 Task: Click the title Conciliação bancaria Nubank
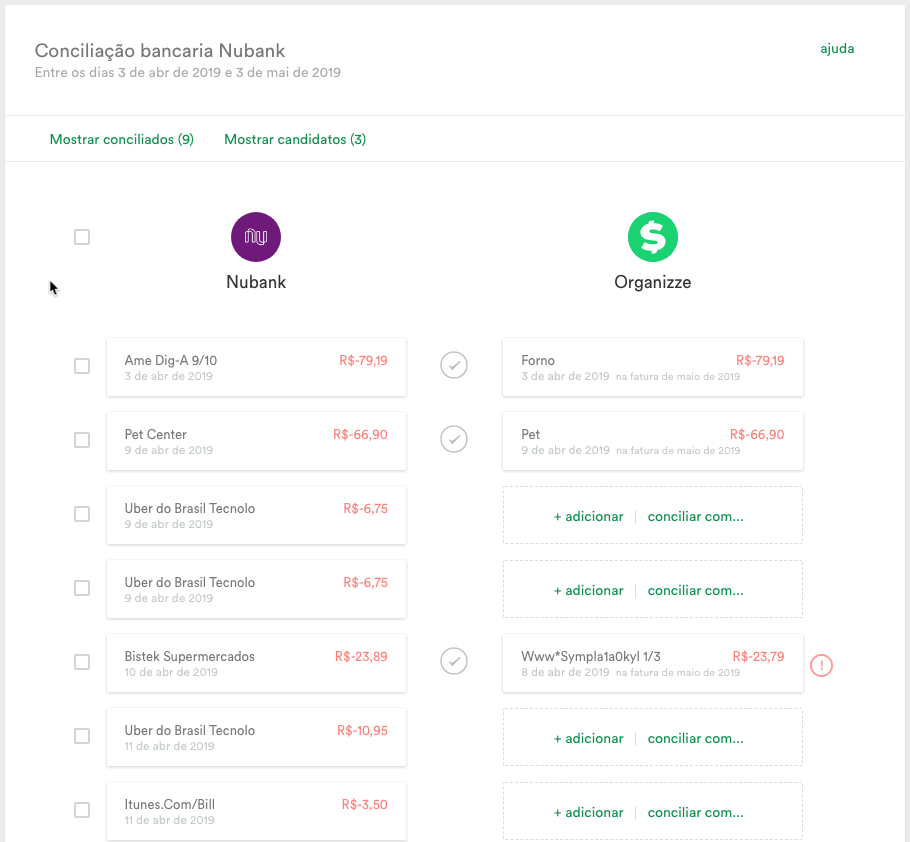point(160,51)
